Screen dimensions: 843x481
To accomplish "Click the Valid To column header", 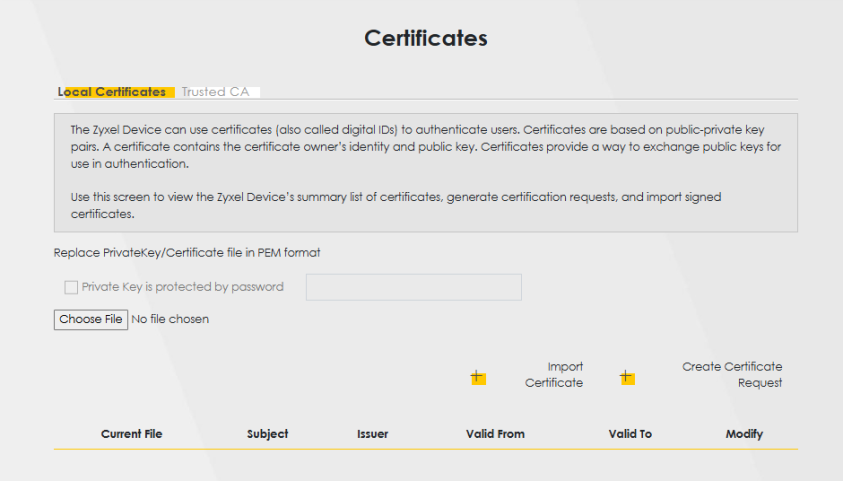I will [x=630, y=434].
